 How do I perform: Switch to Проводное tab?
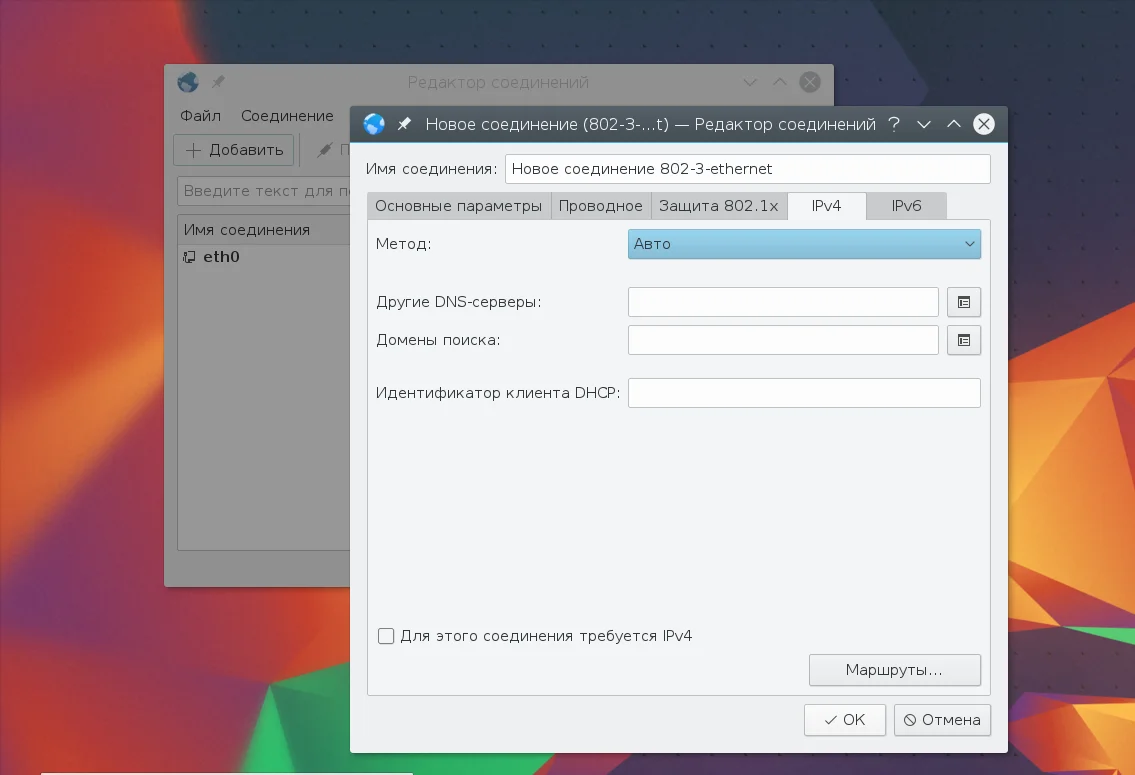click(600, 206)
